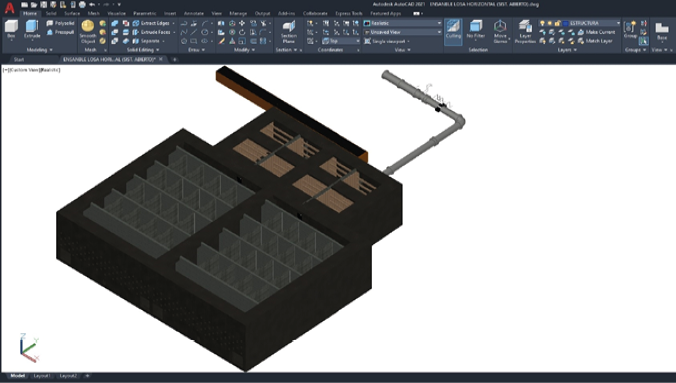Click the Polysolid tool
This screenshot has width=676, height=383.
click(x=60, y=23)
